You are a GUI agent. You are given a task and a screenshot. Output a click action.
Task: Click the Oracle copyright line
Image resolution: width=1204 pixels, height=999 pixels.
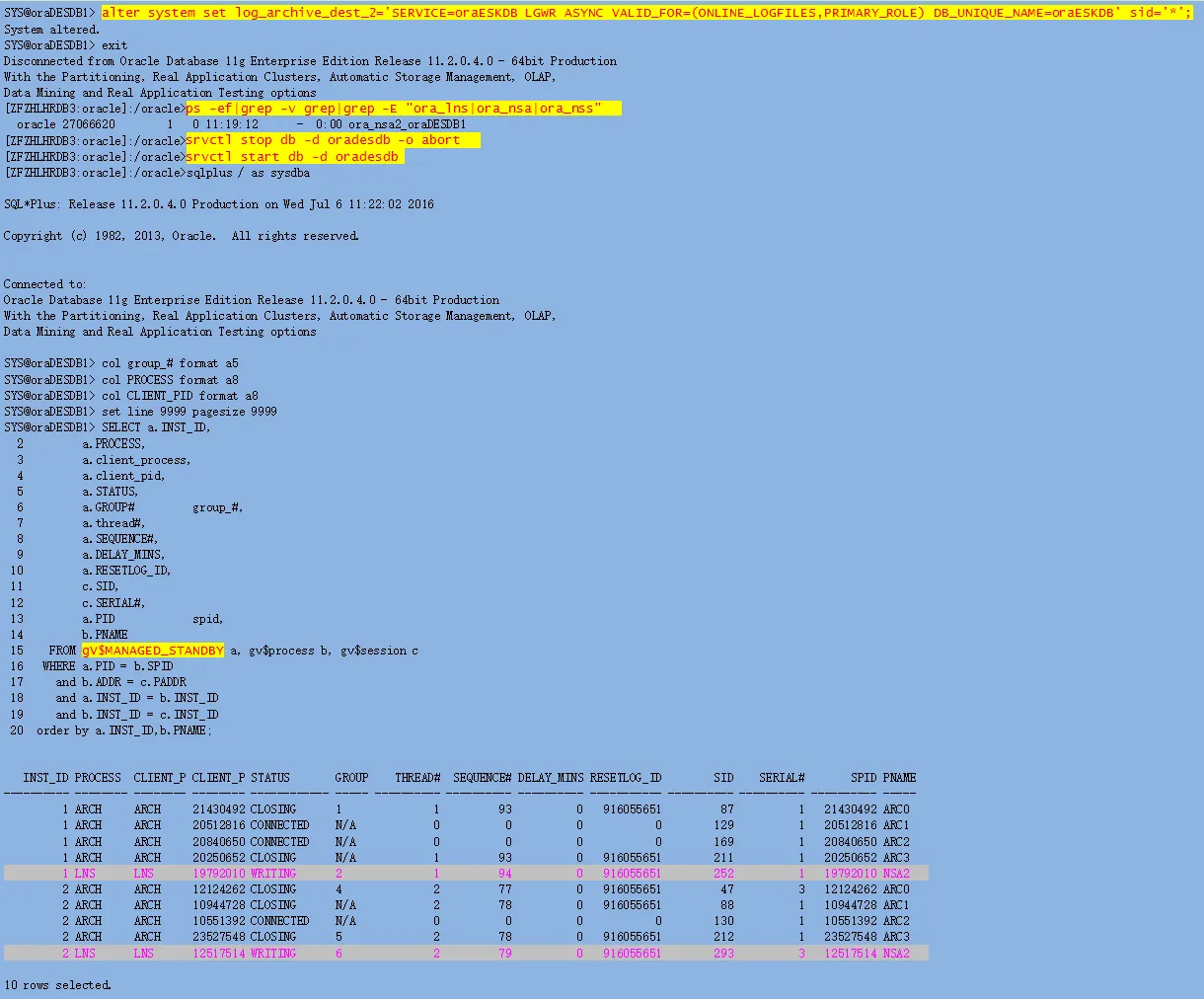tap(182, 236)
